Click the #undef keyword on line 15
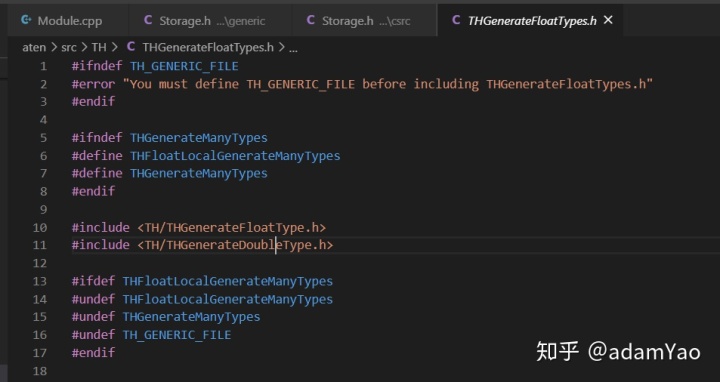This screenshot has width=720, height=382. [x=93, y=317]
